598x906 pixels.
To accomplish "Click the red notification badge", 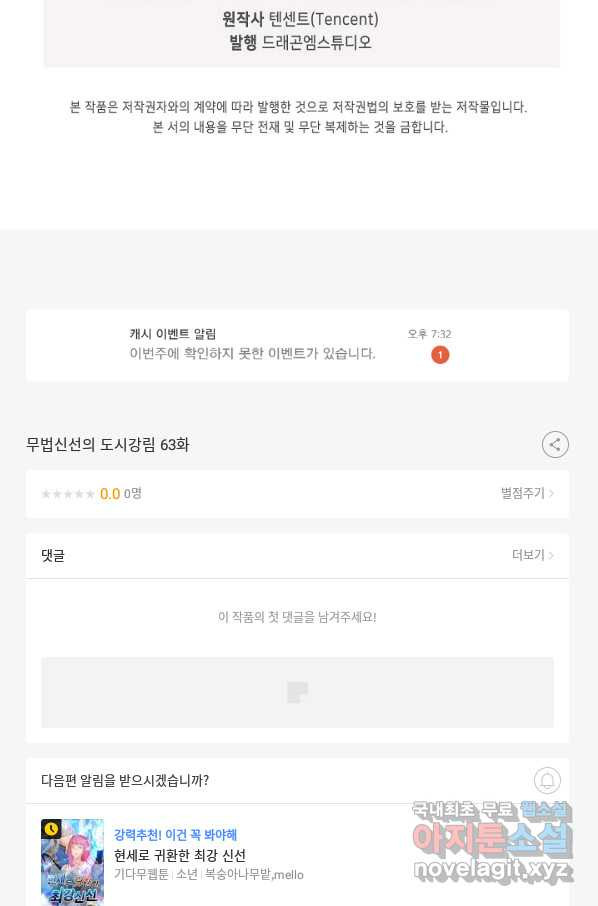I will 440,355.
